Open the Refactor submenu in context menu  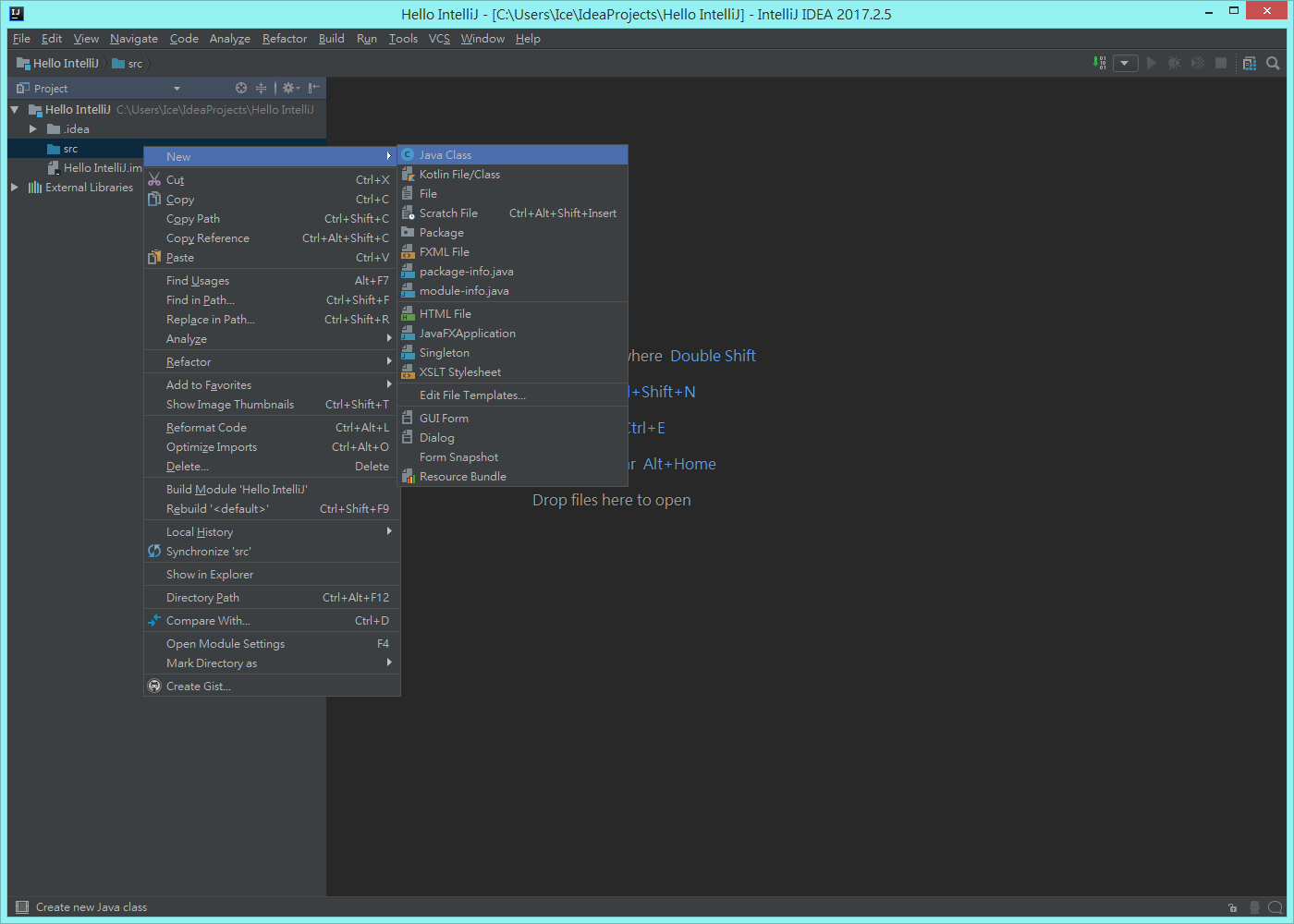point(272,361)
